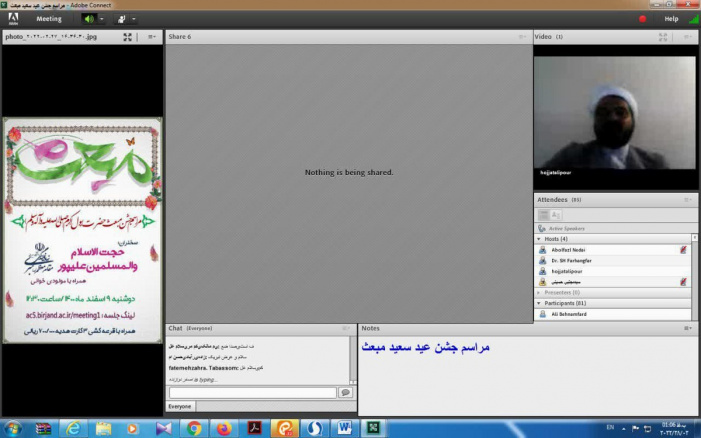Collapse the Participants group
This screenshot has height=438, width=701.
click(x=540, y=302)
